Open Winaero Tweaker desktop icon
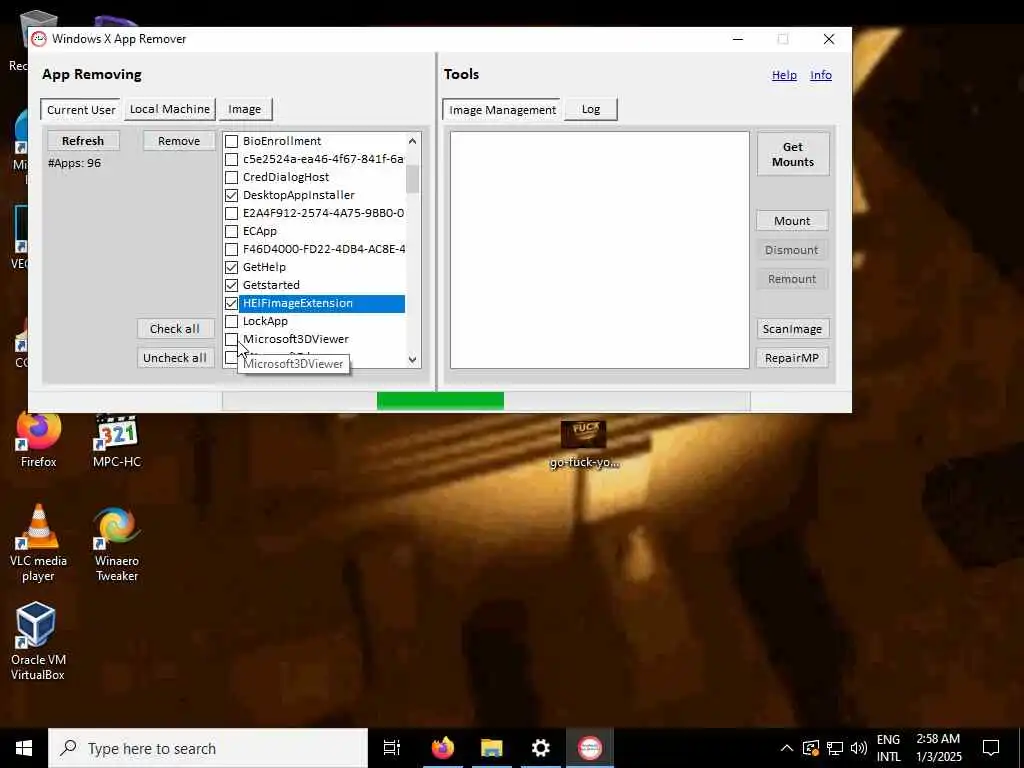Screen dimensions: 1024x768 [x=116, y=543]
